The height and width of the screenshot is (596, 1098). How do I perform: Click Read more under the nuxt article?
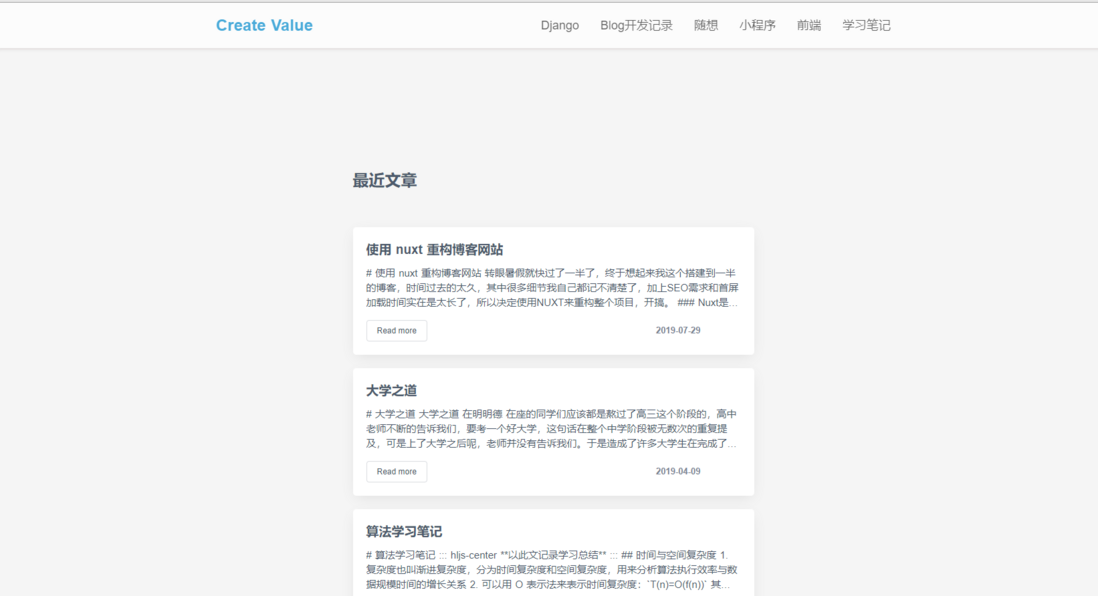pyautogui.click(x=396, y=331)
